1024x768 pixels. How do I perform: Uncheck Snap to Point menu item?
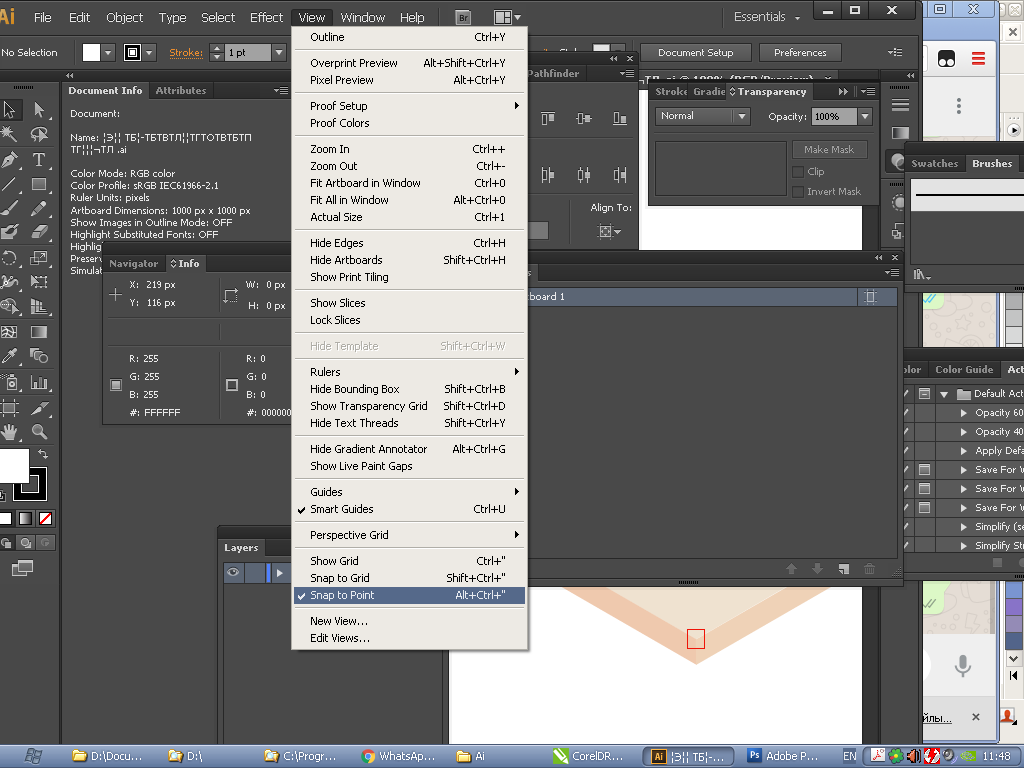coord(342,595)
